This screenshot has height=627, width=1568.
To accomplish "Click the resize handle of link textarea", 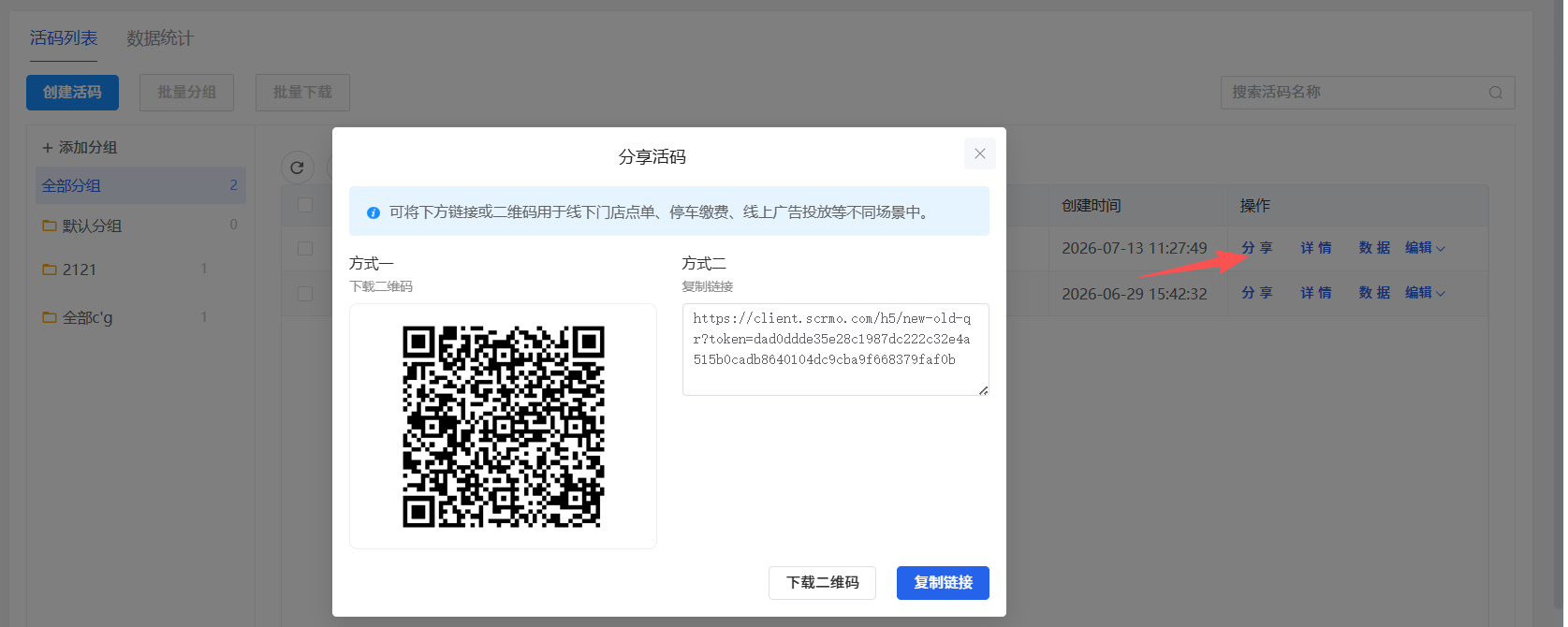I will point(983,390).
